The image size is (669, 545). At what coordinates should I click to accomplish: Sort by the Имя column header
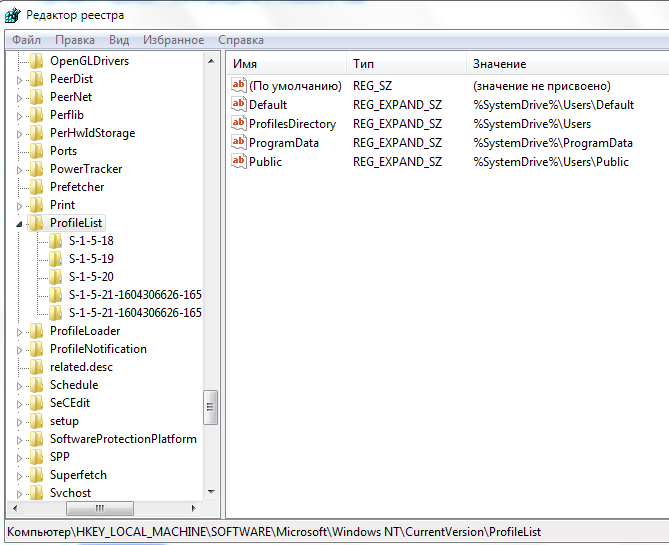point(286,64)
